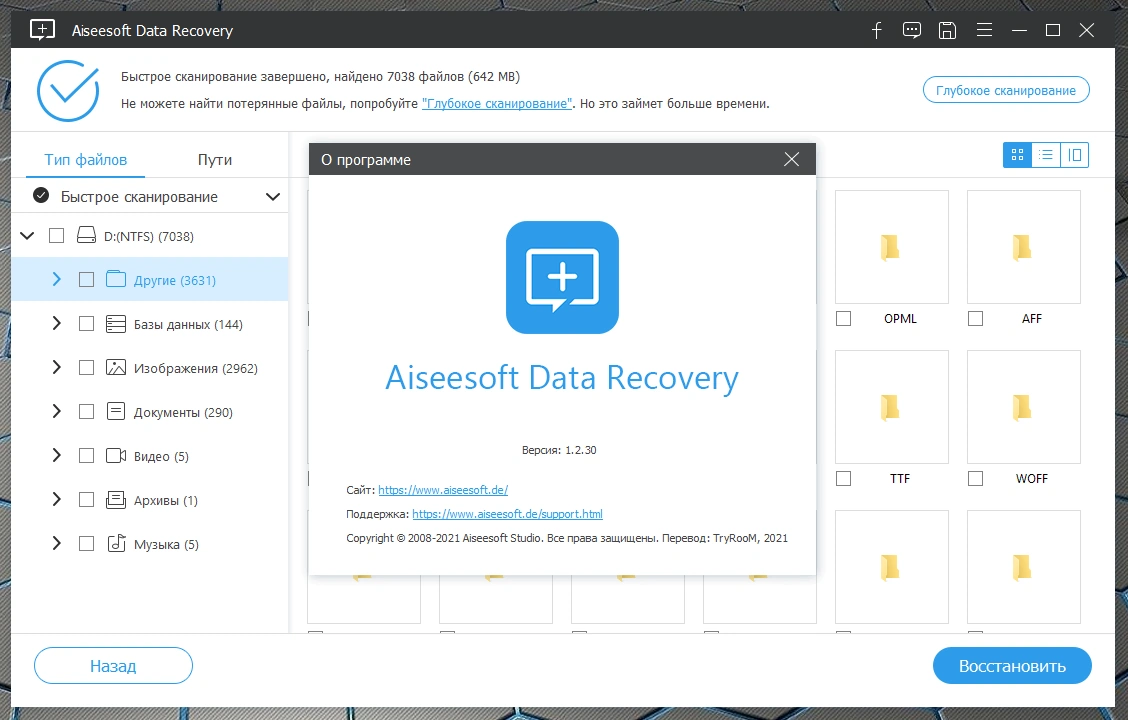Screen dimensions: 1128x720
Task: Tick the AFF folder checkbox
Action: click(x=975, y=318)
